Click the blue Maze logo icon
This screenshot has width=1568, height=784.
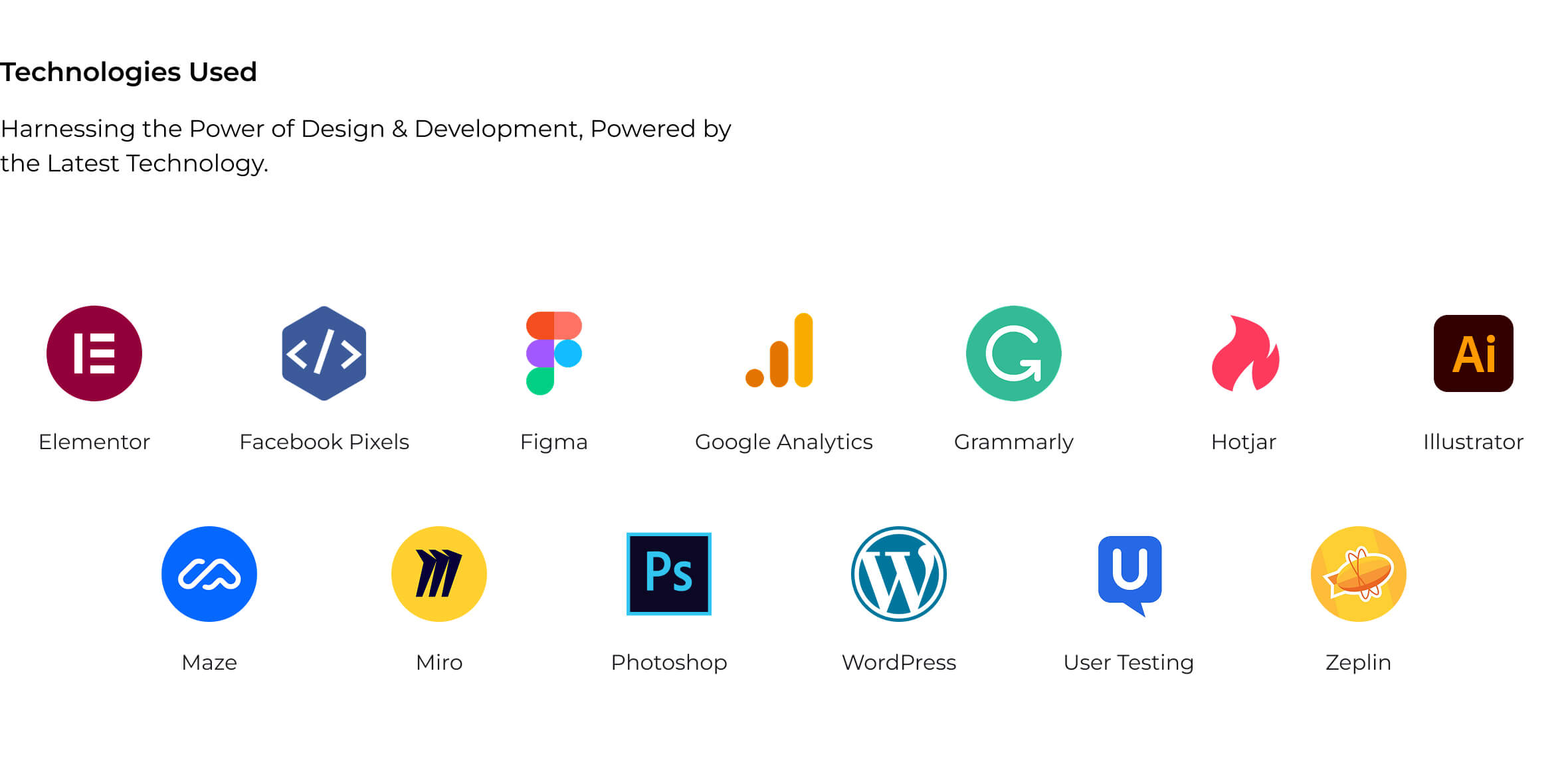209,574
